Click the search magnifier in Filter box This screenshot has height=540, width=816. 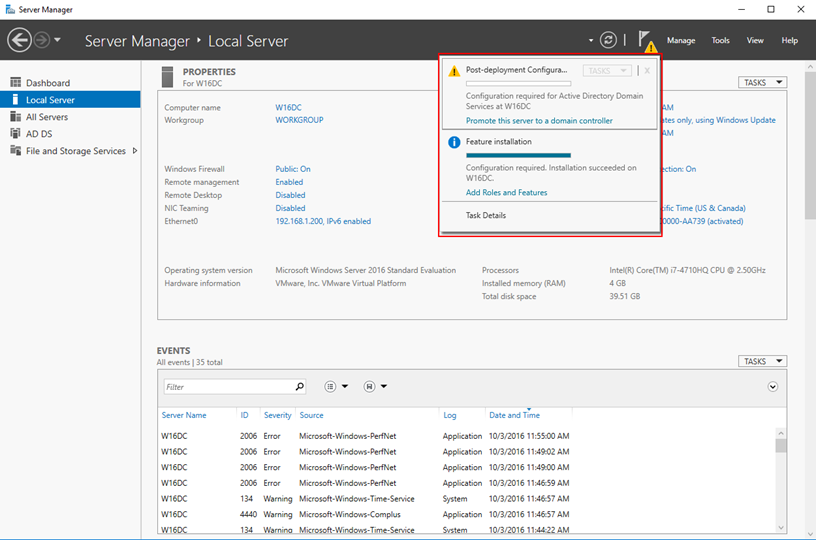300,387
